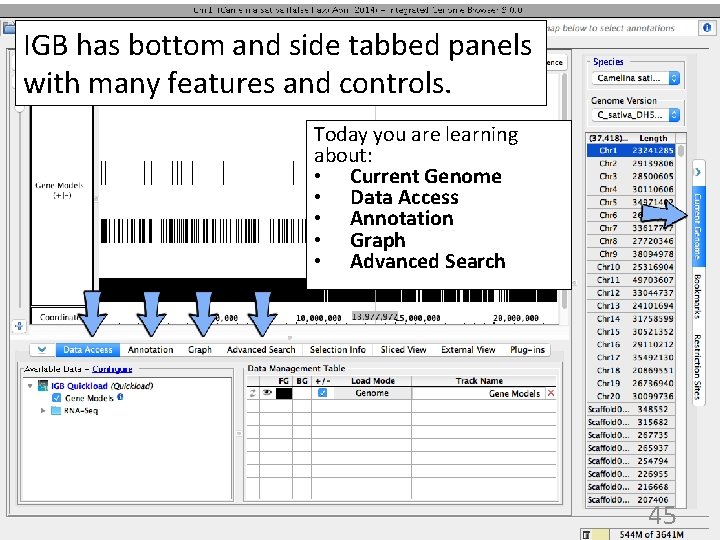Click the trash icon in memory status bar

[587, 534]
